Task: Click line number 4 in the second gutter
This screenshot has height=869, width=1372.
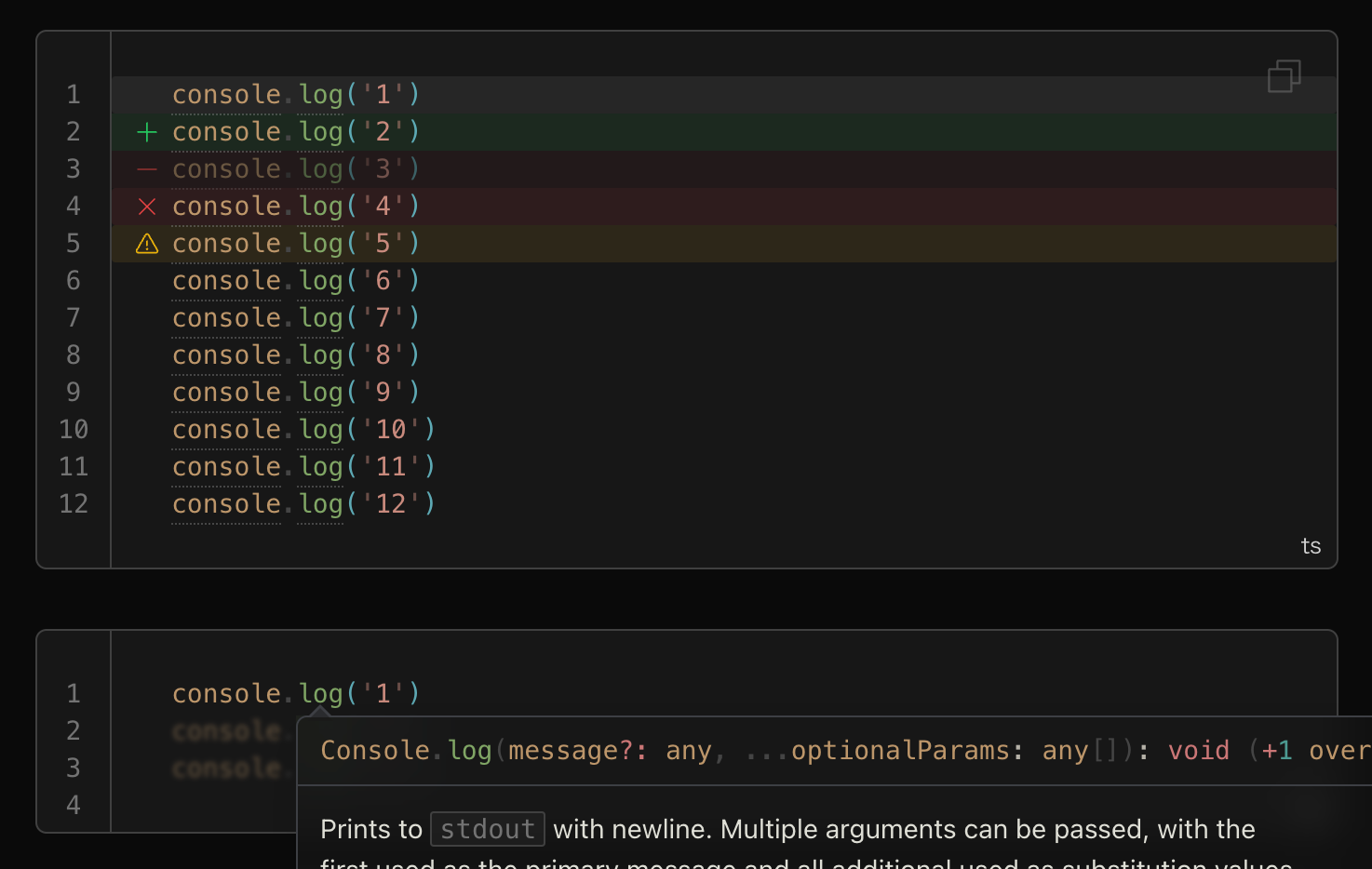Action: click(x=74, y=806)
